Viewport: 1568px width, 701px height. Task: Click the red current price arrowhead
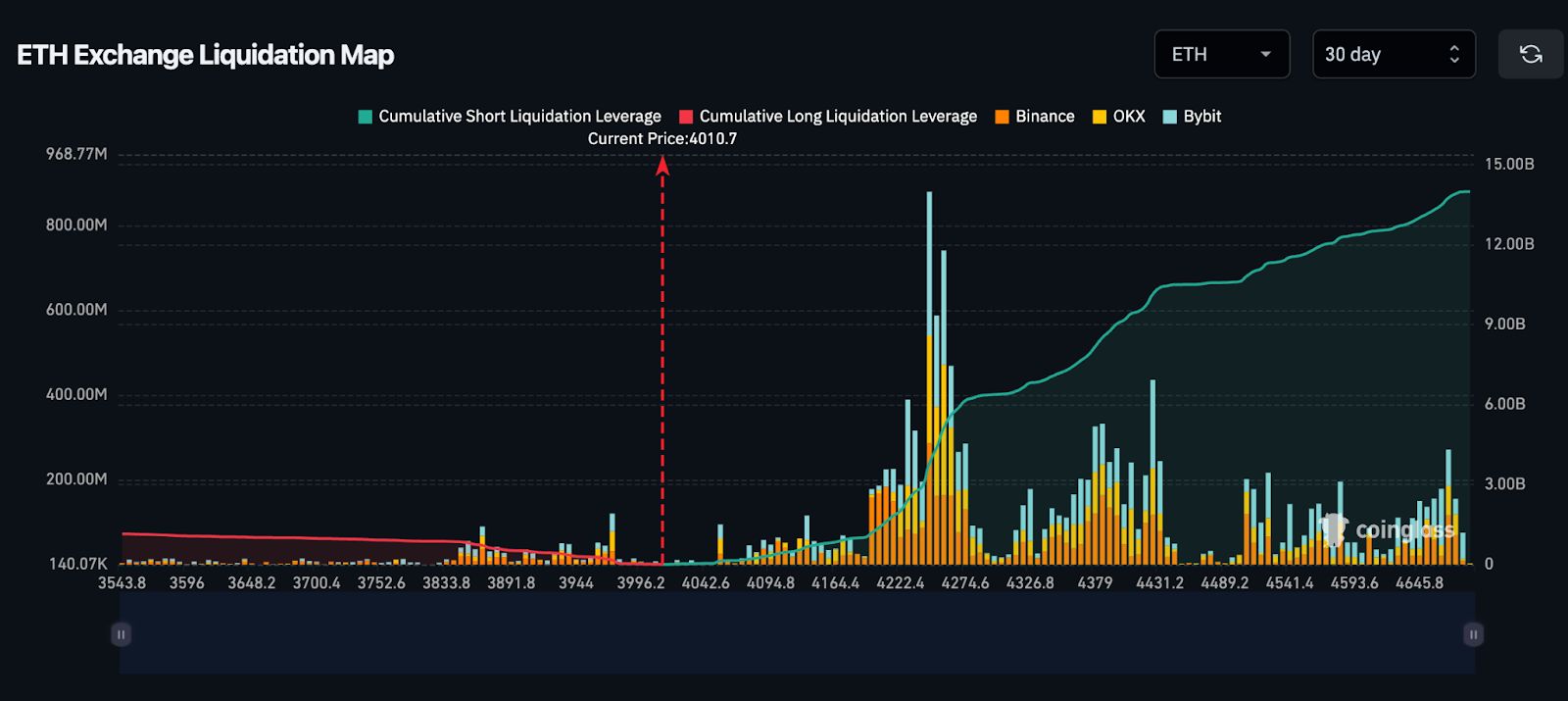point(662,167)
